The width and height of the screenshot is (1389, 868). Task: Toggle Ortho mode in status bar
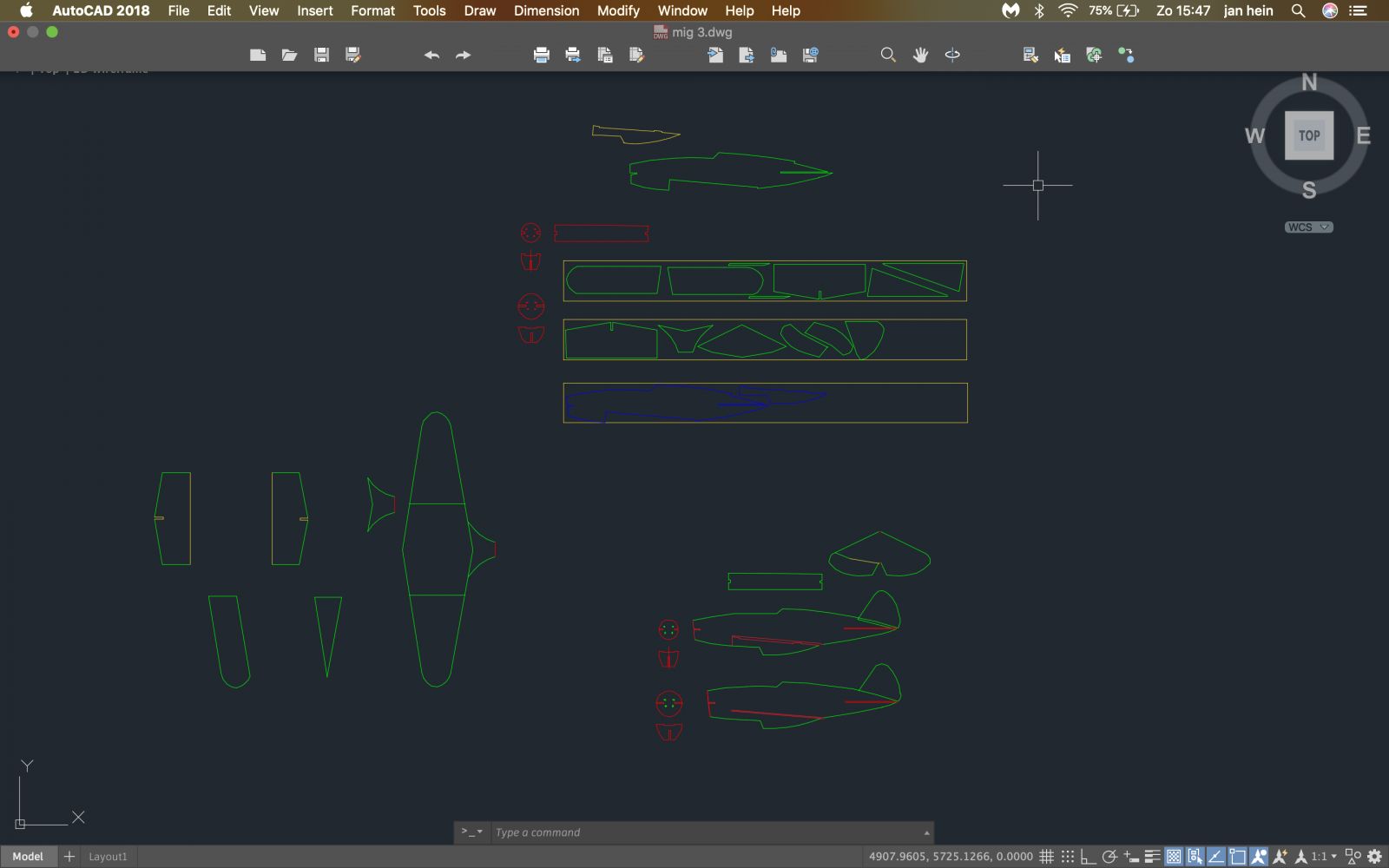tap(1089, 857)
